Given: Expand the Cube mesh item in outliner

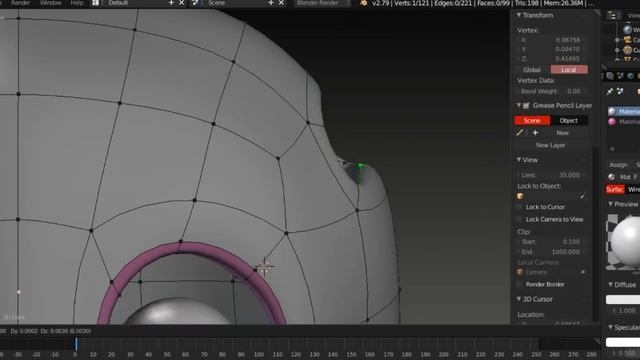Looking at the screenshot, I should (x=617, y=50).
